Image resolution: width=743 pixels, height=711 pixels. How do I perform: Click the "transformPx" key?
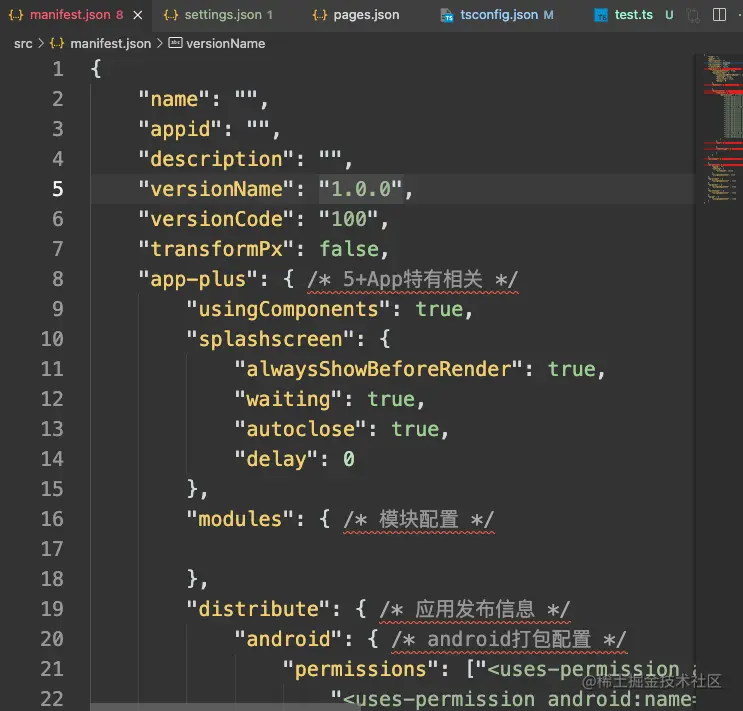tap(216, 249)
